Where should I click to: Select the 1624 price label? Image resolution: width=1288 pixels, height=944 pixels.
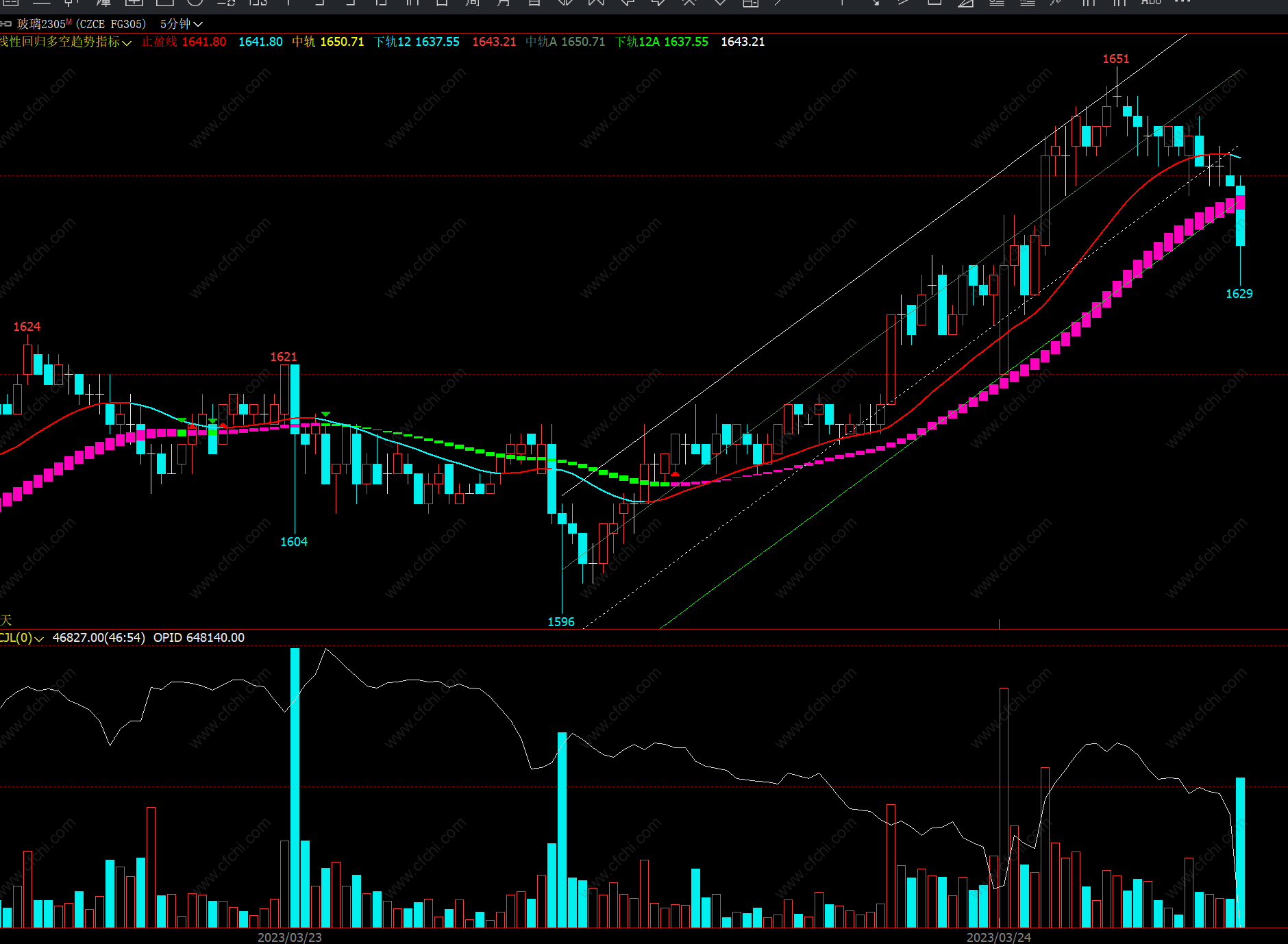(x=27, y=327)
